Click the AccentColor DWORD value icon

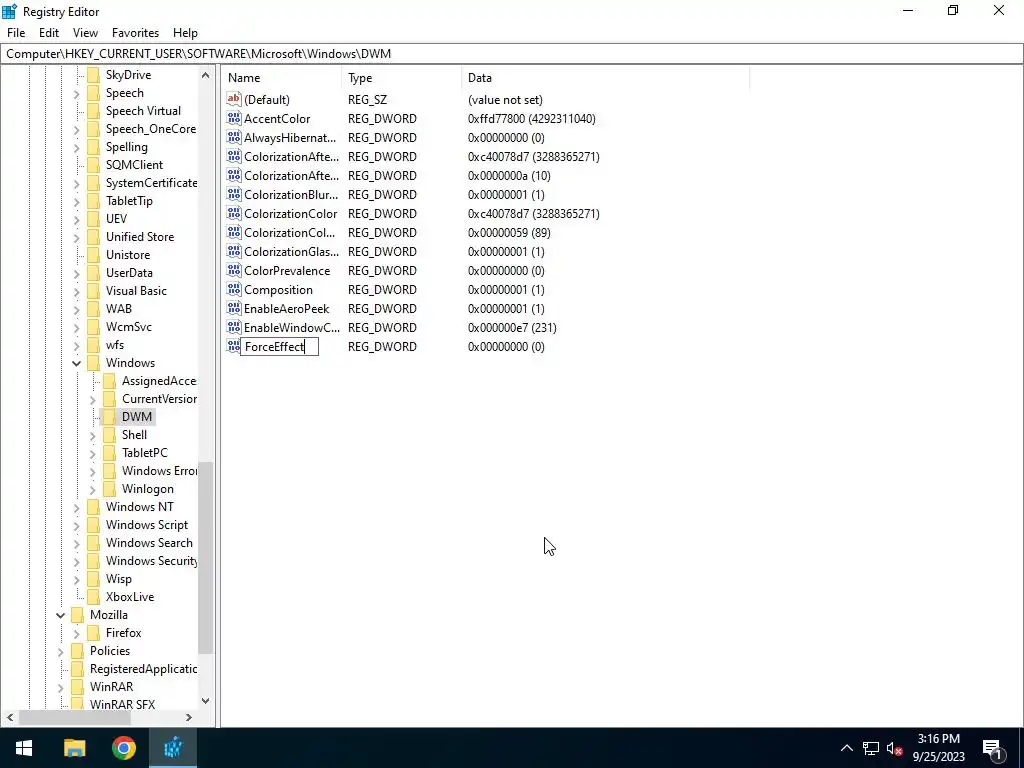coord(234,118)
